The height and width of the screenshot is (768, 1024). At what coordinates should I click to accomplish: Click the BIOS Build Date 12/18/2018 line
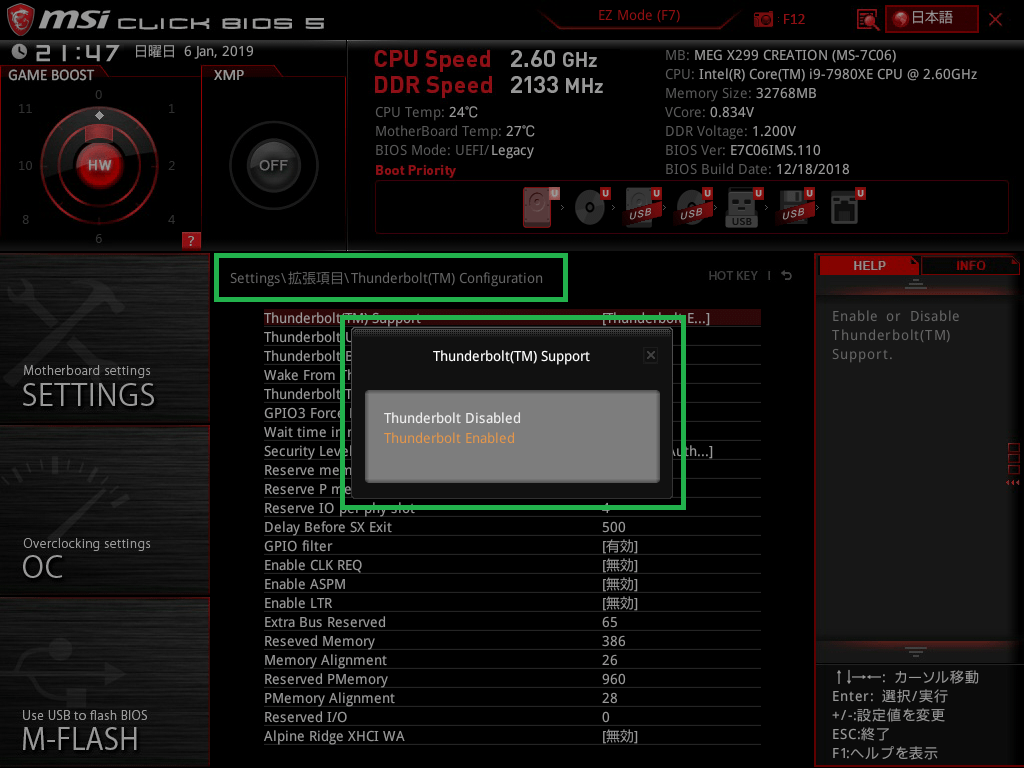click(757, 168)
